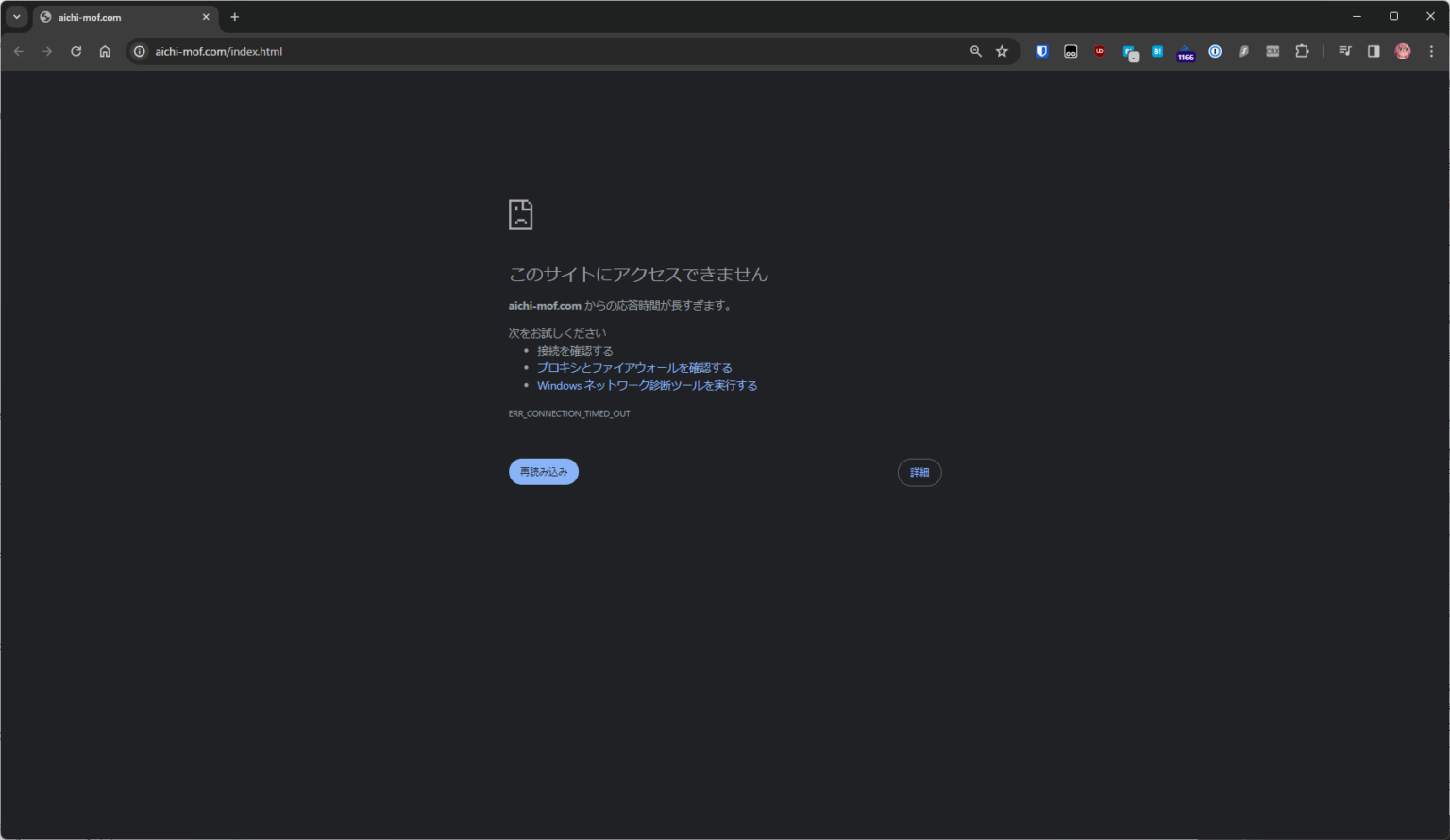Image resolution: width=1450 pixels, height=840 pixels.
Task: Click the site information icon in the address bar
Action: point(139,51)
